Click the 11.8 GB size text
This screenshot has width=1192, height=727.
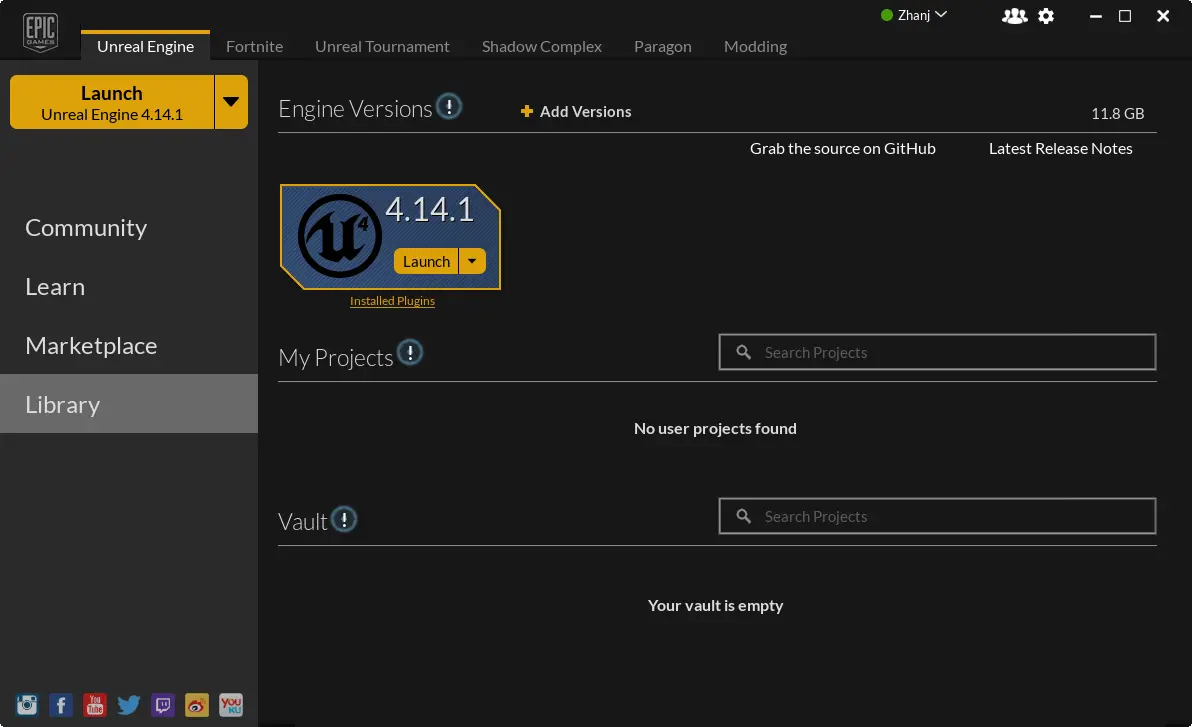point(1118,113)
